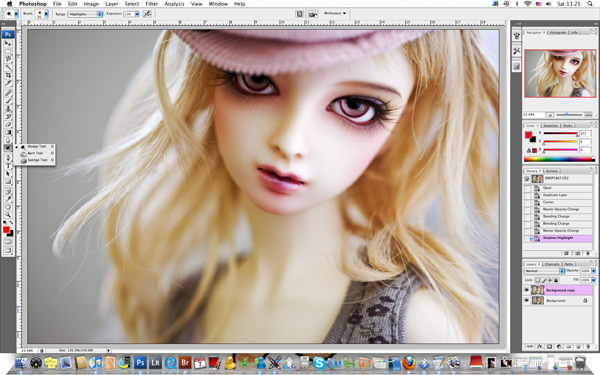Open the Filter menu
Viewport: 600px width, 375px height.
coord(152,4)
